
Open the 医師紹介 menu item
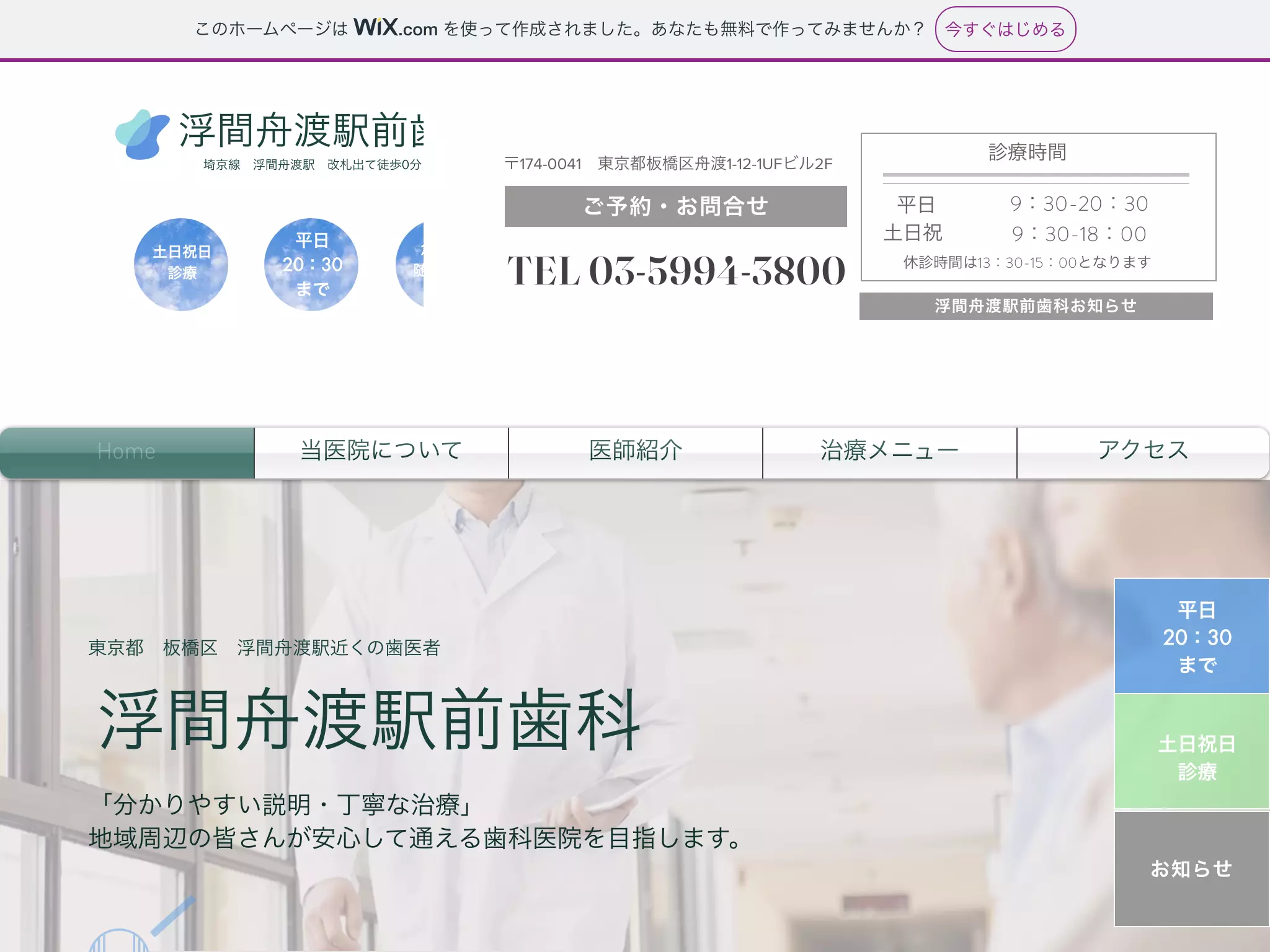click(x=636, y=452)
